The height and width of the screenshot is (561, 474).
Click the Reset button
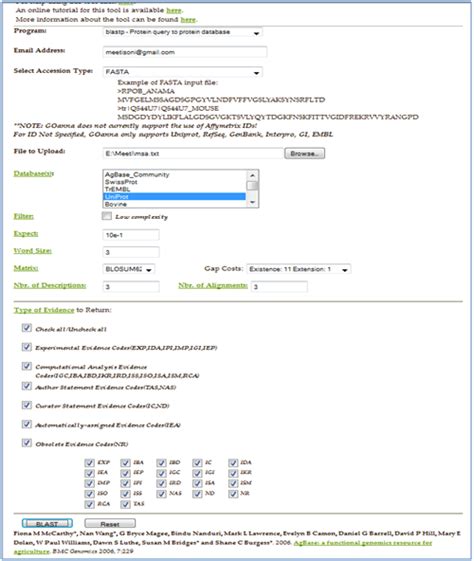(110, 524)
